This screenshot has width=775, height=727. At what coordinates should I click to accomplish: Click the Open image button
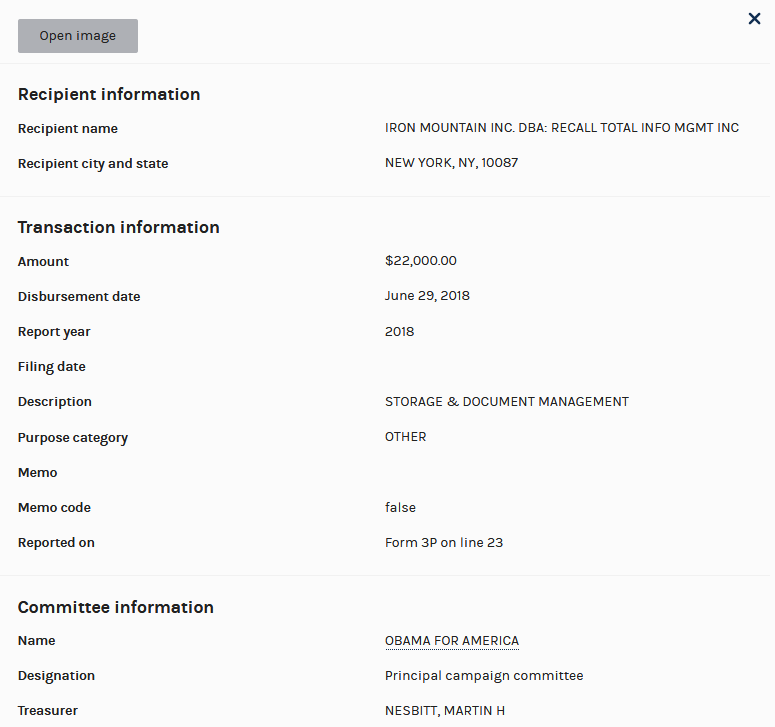[x=78, y=36]
